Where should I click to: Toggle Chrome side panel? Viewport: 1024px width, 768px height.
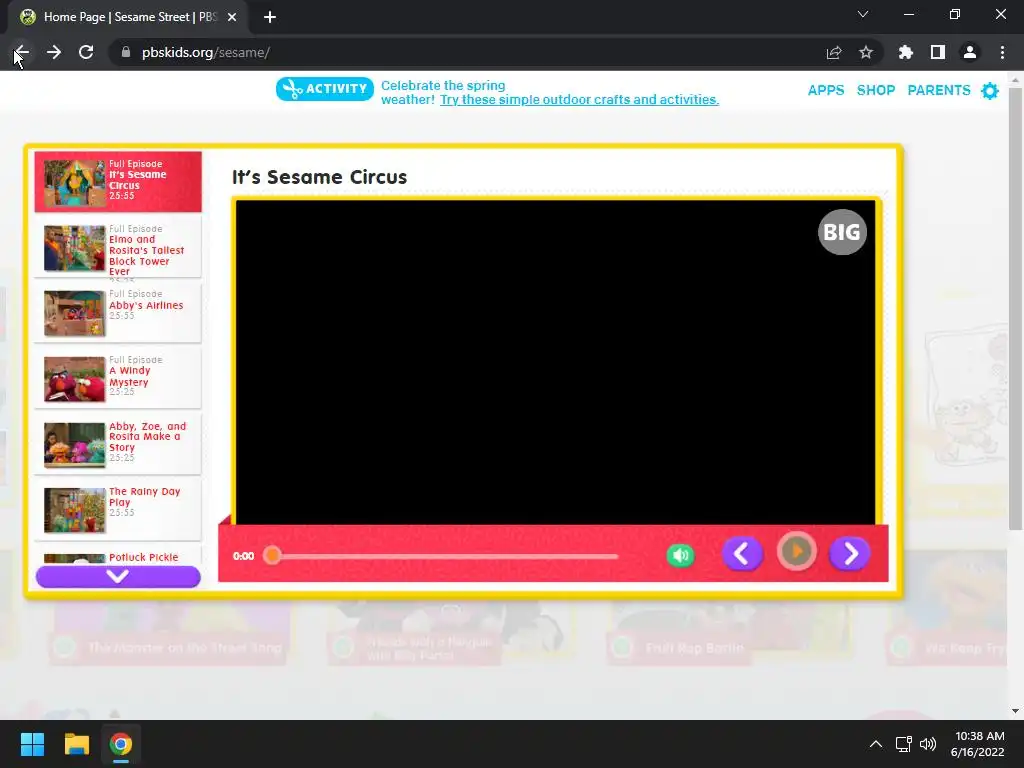click(x=938, y=52)
